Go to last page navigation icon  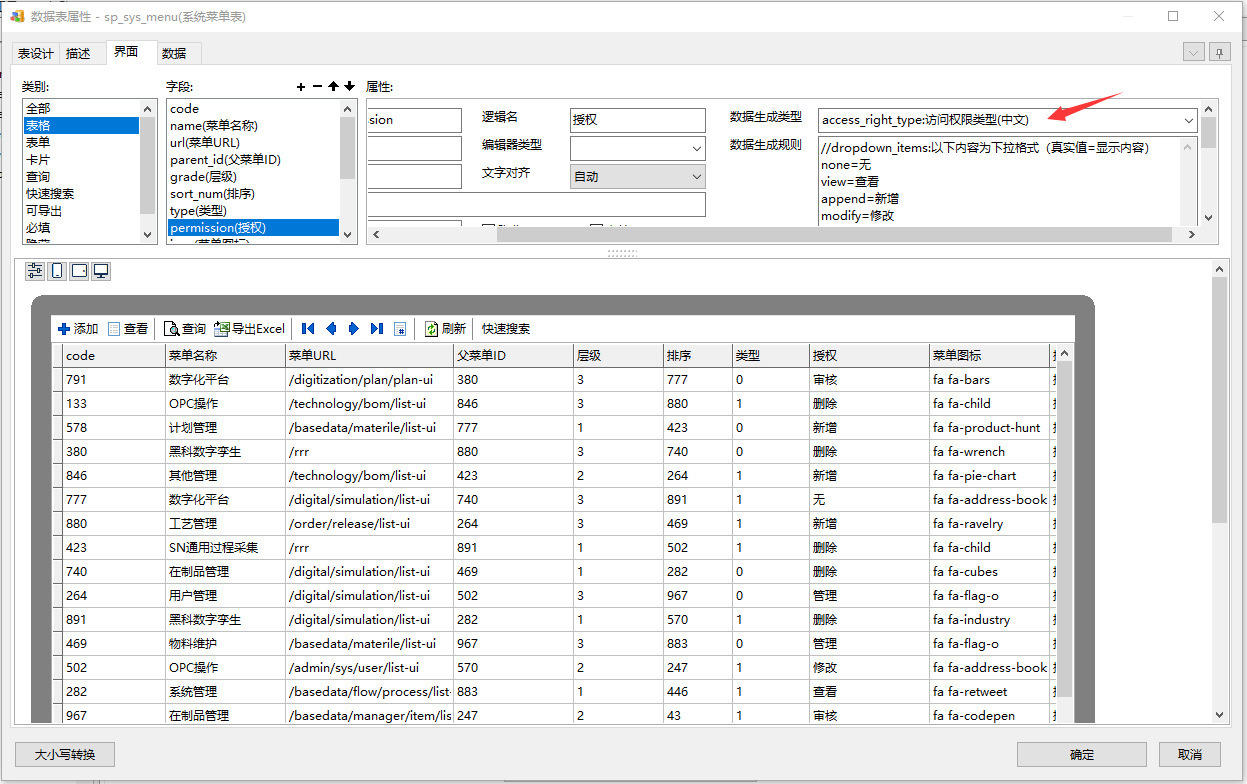(x=376, y=328)
